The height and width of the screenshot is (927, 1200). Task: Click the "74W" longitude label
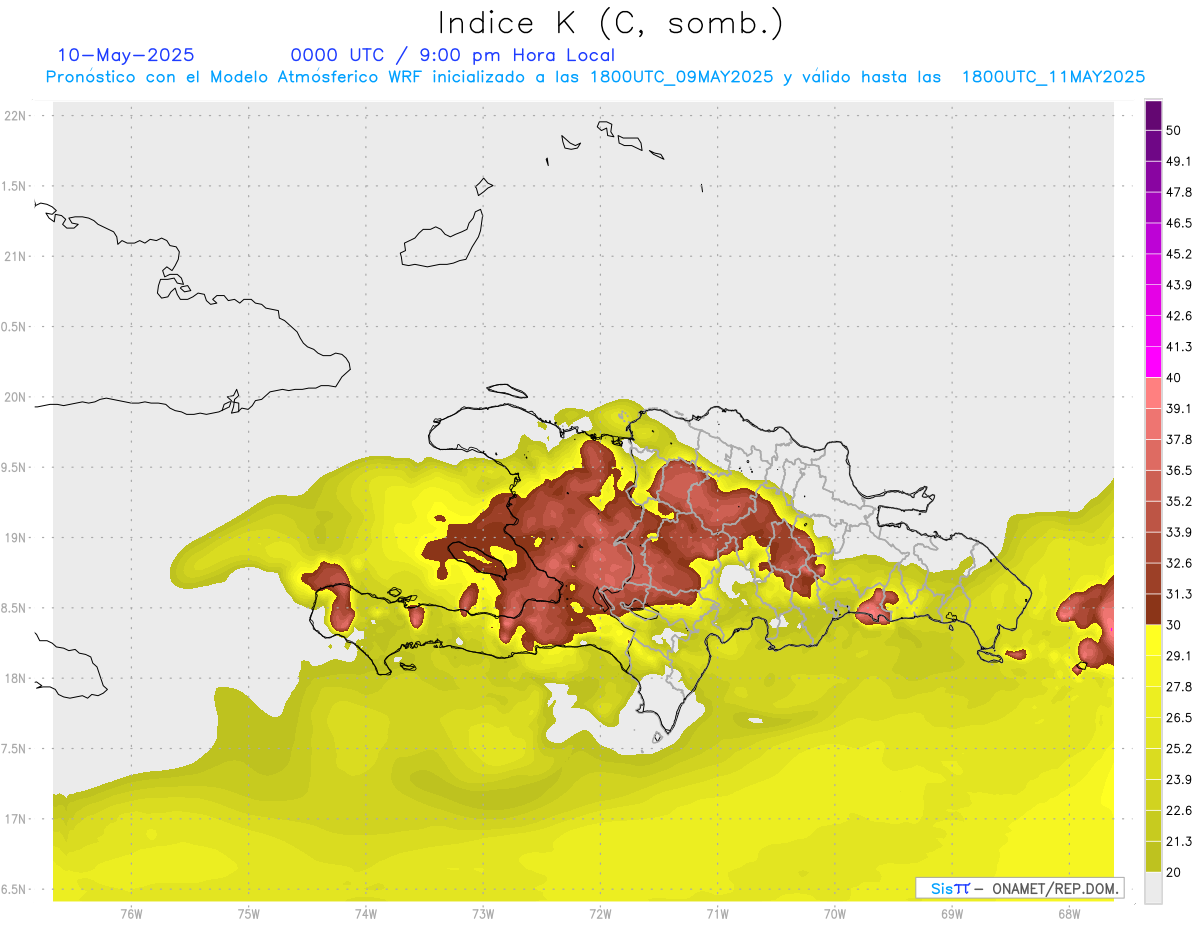click(365, 914)
